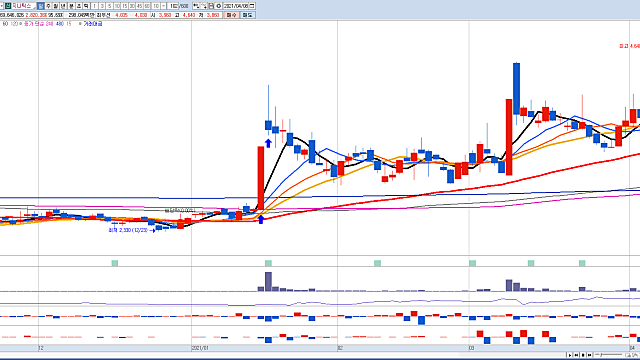The height and width of the screenshot is (360, 640).
Task: Click the chart zoom slider handle
Action: tap(601, 355)
